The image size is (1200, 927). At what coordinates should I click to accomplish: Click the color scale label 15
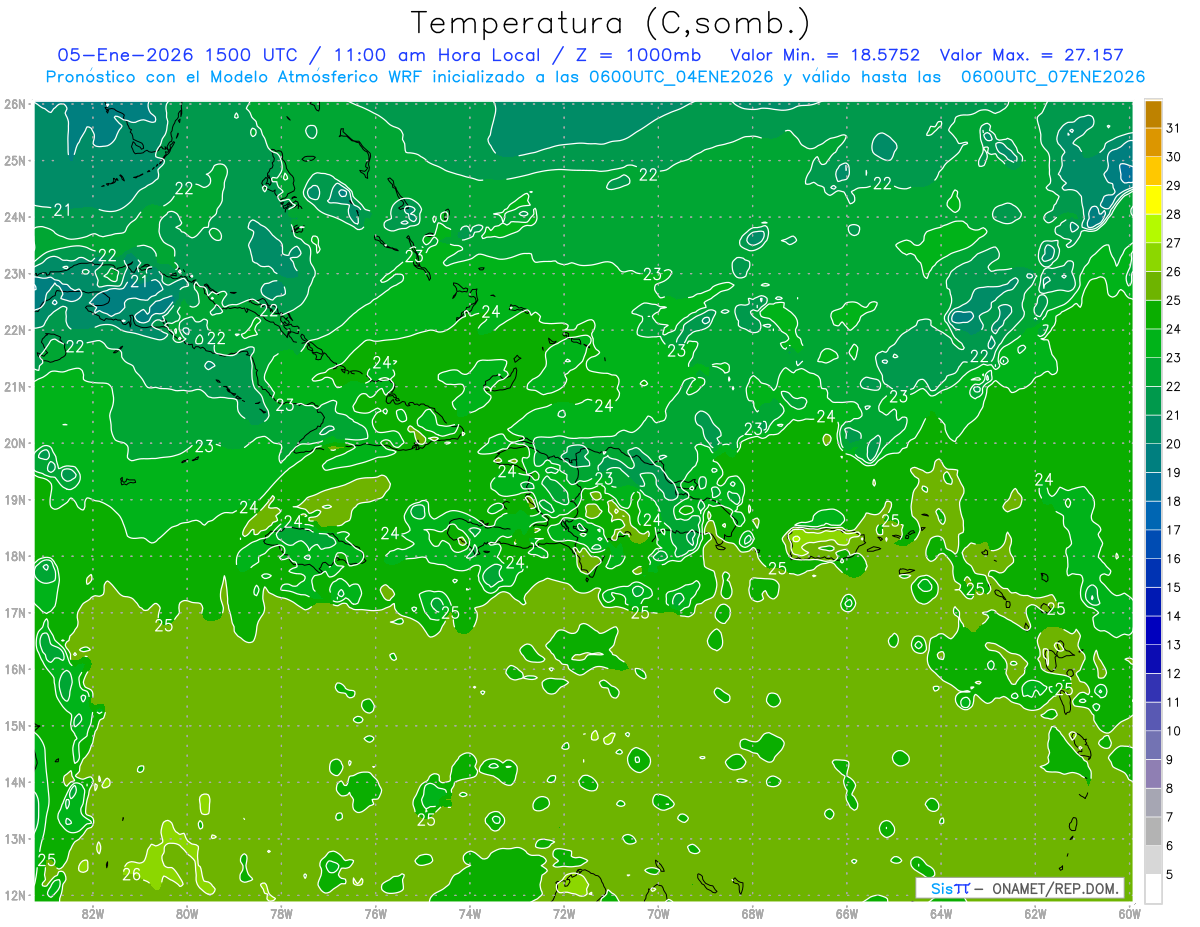1173,587
